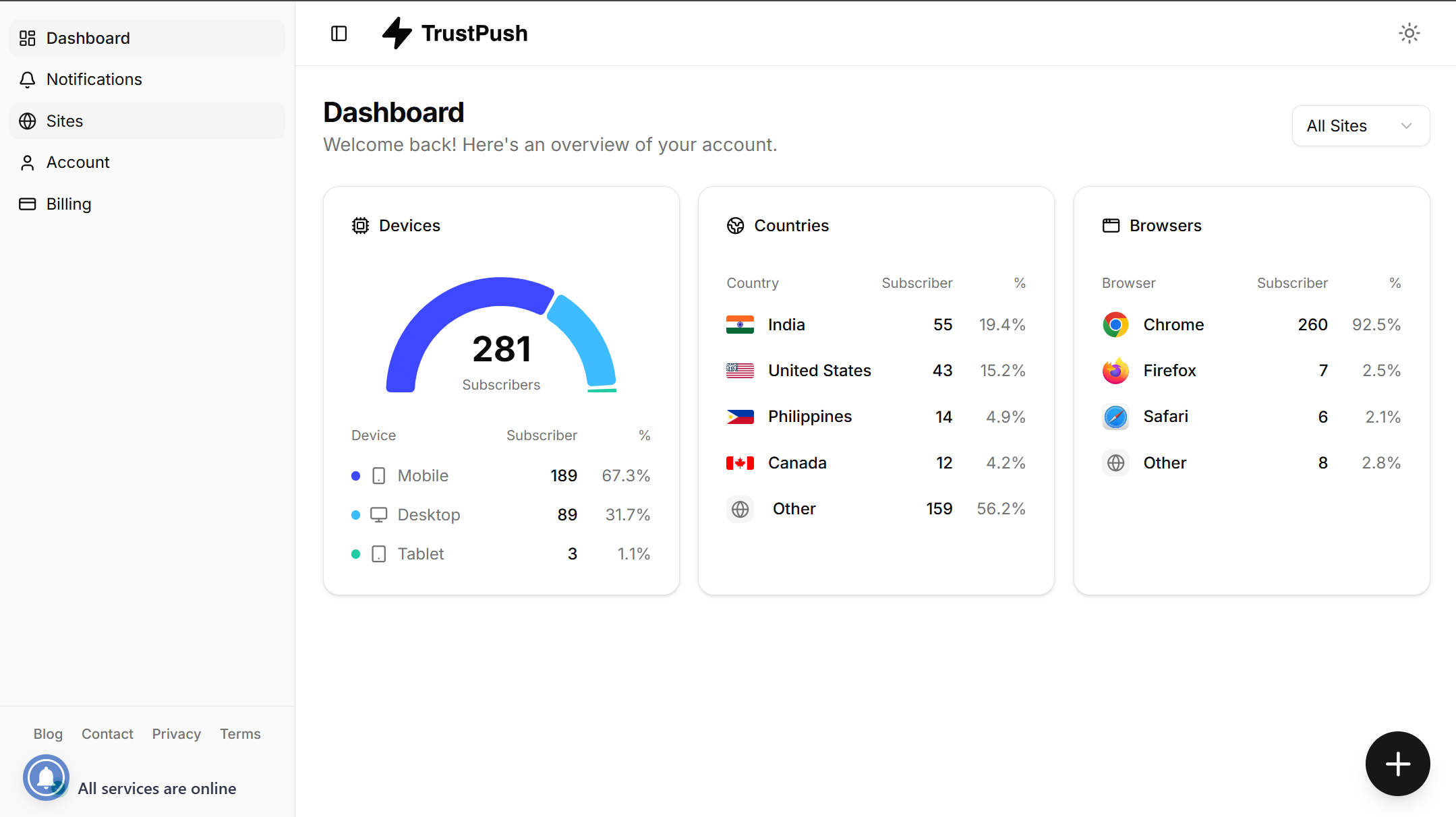Toggle the sidebar collapse icon

point(339,34)
